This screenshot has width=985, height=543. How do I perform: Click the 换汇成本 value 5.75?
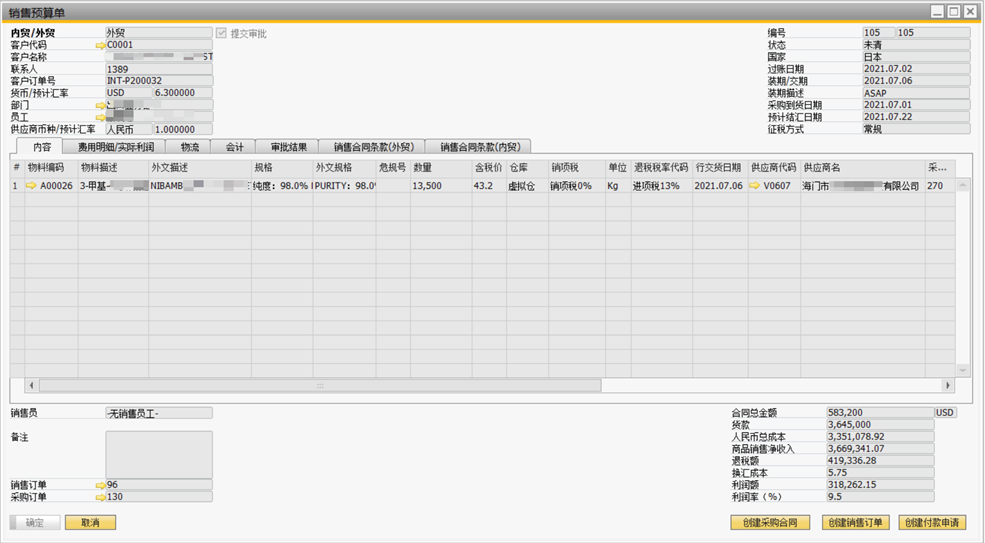pos(880,473)
